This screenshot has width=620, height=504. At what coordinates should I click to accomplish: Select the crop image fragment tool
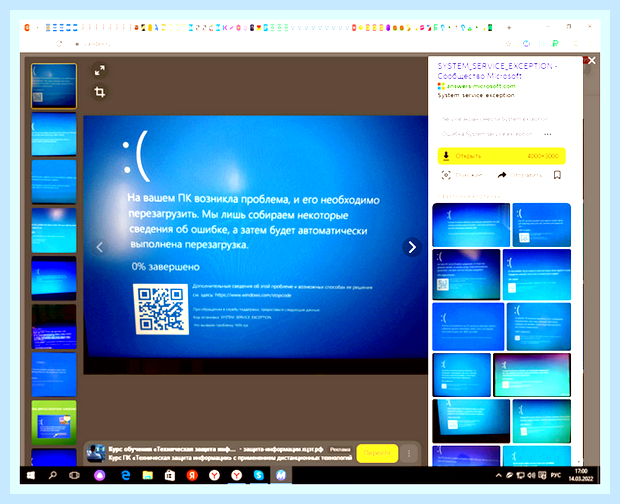click(100, 92)
